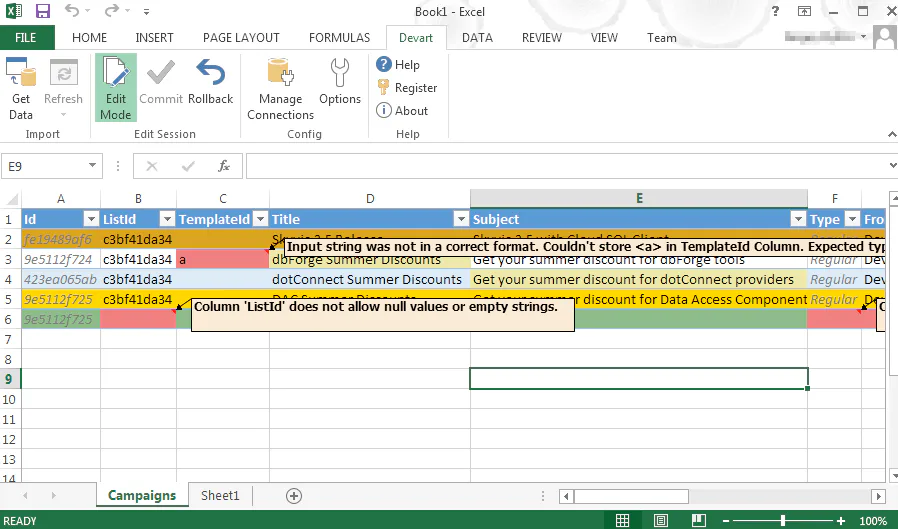898x529 pixels.
Task: Open the Type column filter dropdown
Action: (852, 219)
